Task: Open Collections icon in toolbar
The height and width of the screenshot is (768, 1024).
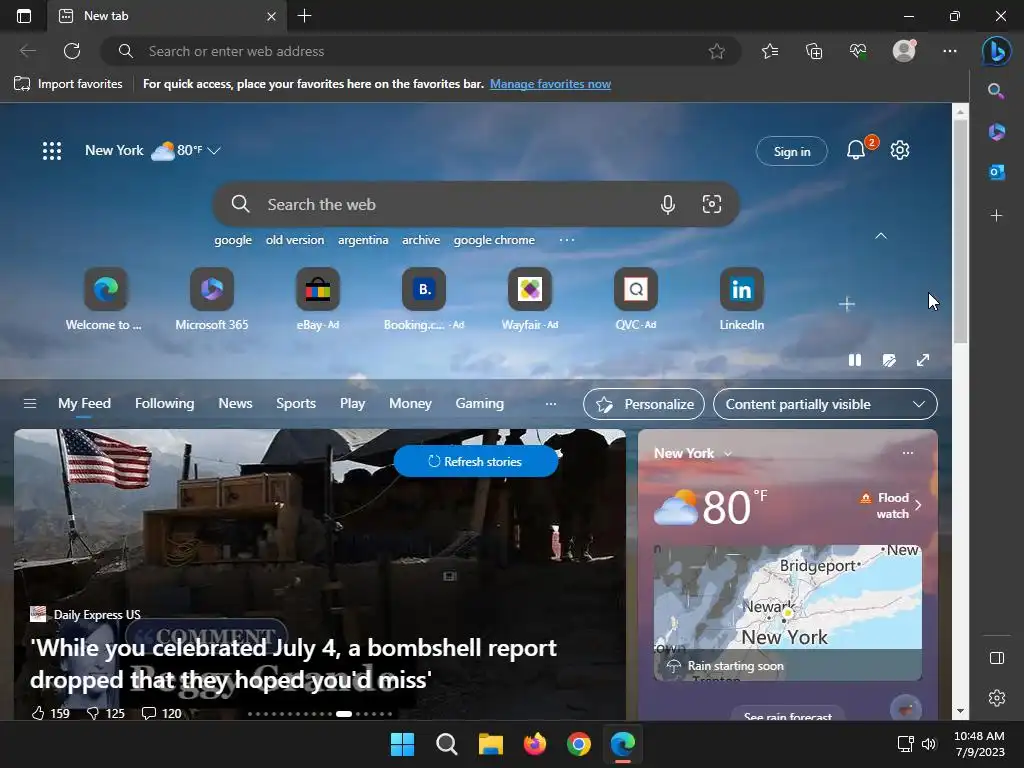Action: click(814, 51)
